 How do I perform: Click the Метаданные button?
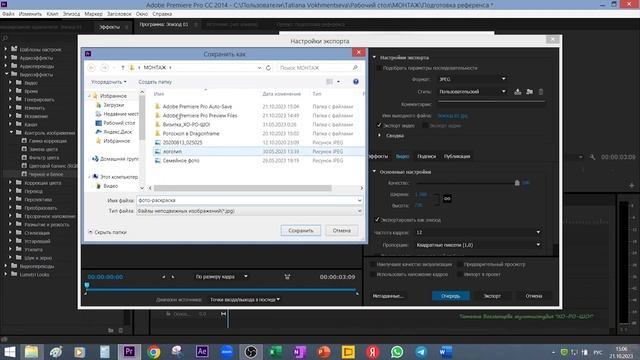click(388, 296)
